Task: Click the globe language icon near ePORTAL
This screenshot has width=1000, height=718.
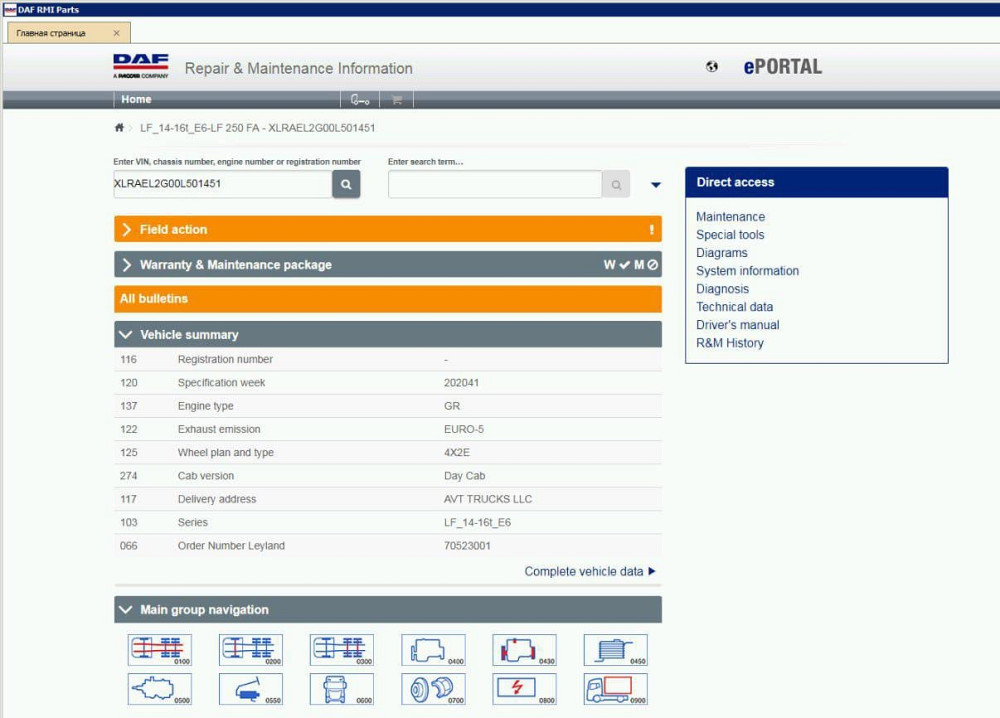Action: pyautogui.click(x=712, y=68)
